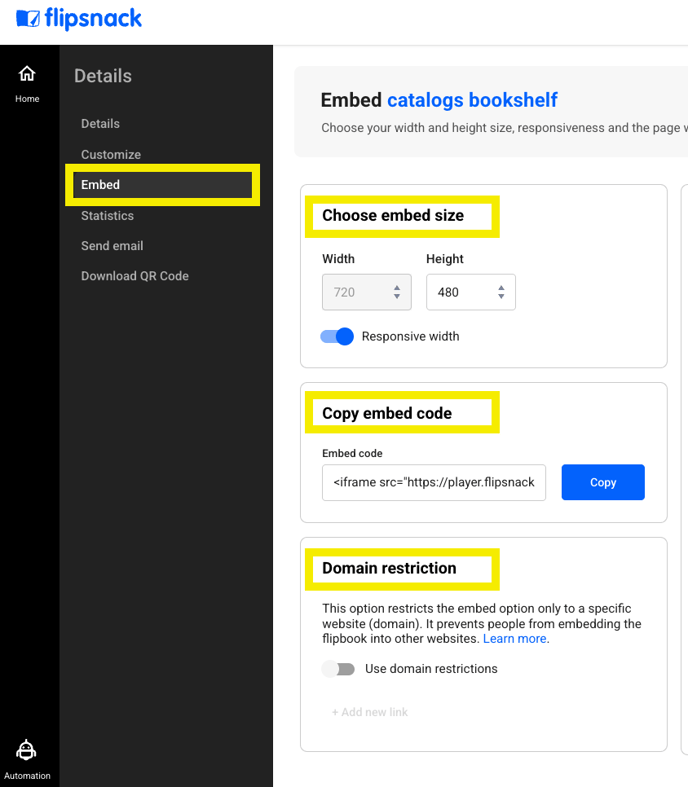The image size is (688, 787).
Task: Select Download QR Code
Action: [x=135, y=276]
